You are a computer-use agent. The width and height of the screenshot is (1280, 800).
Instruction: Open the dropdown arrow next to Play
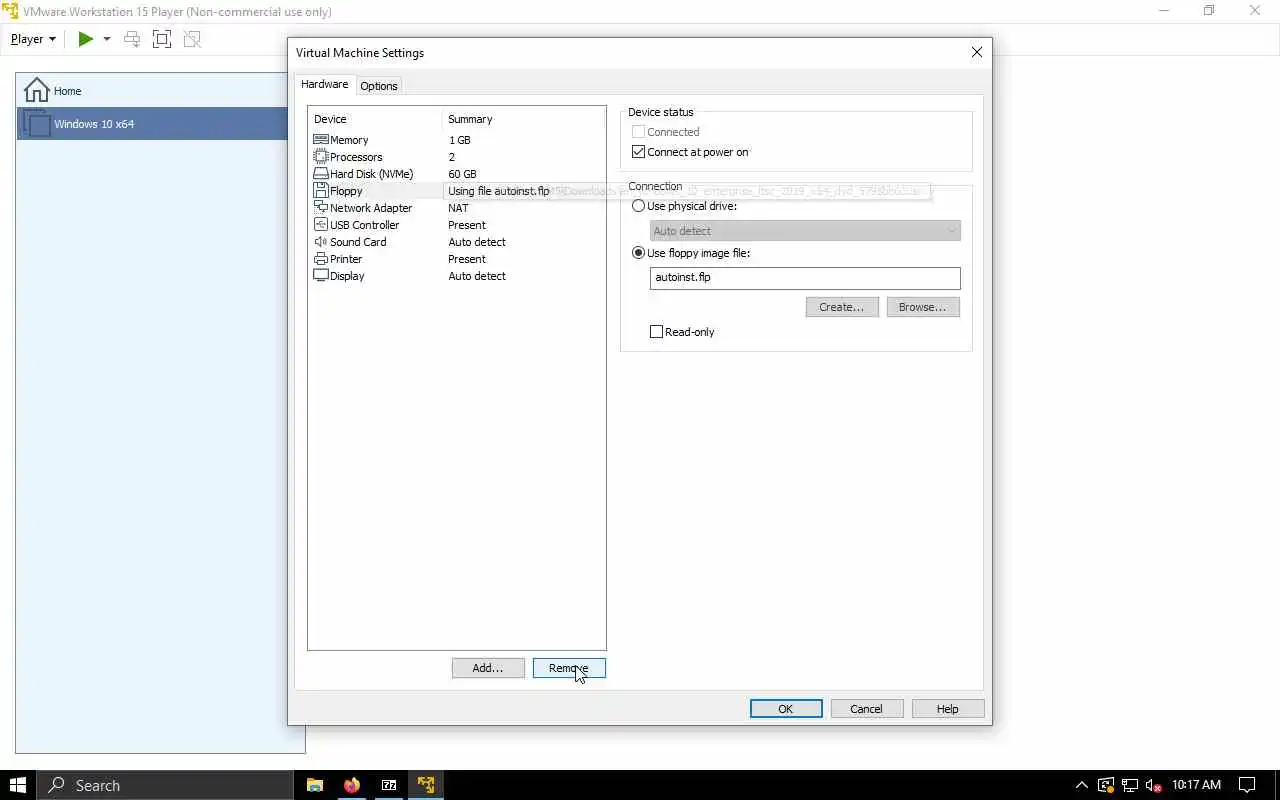[106, 39]
